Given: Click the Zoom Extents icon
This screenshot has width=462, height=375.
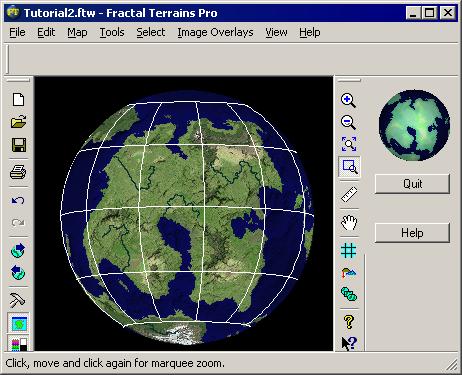Looking at the screenshot, I should [349, 144].
